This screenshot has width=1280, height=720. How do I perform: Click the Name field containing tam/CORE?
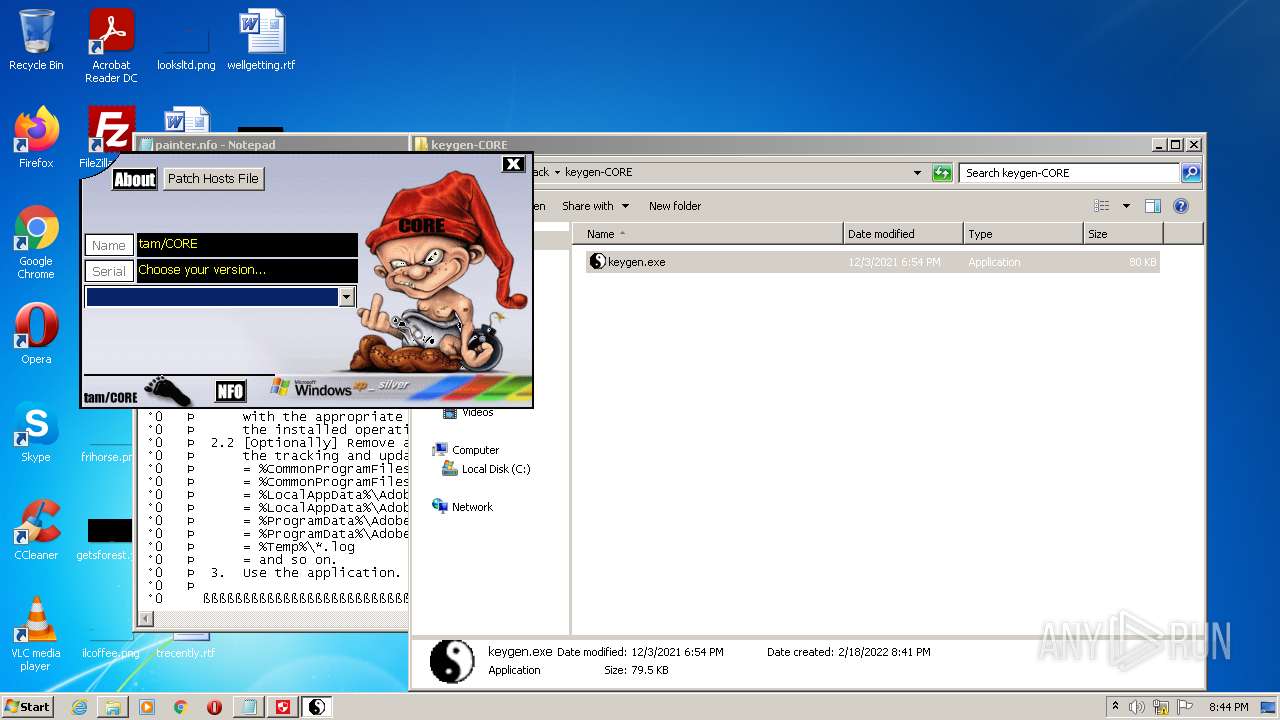[x=247, y=244]
